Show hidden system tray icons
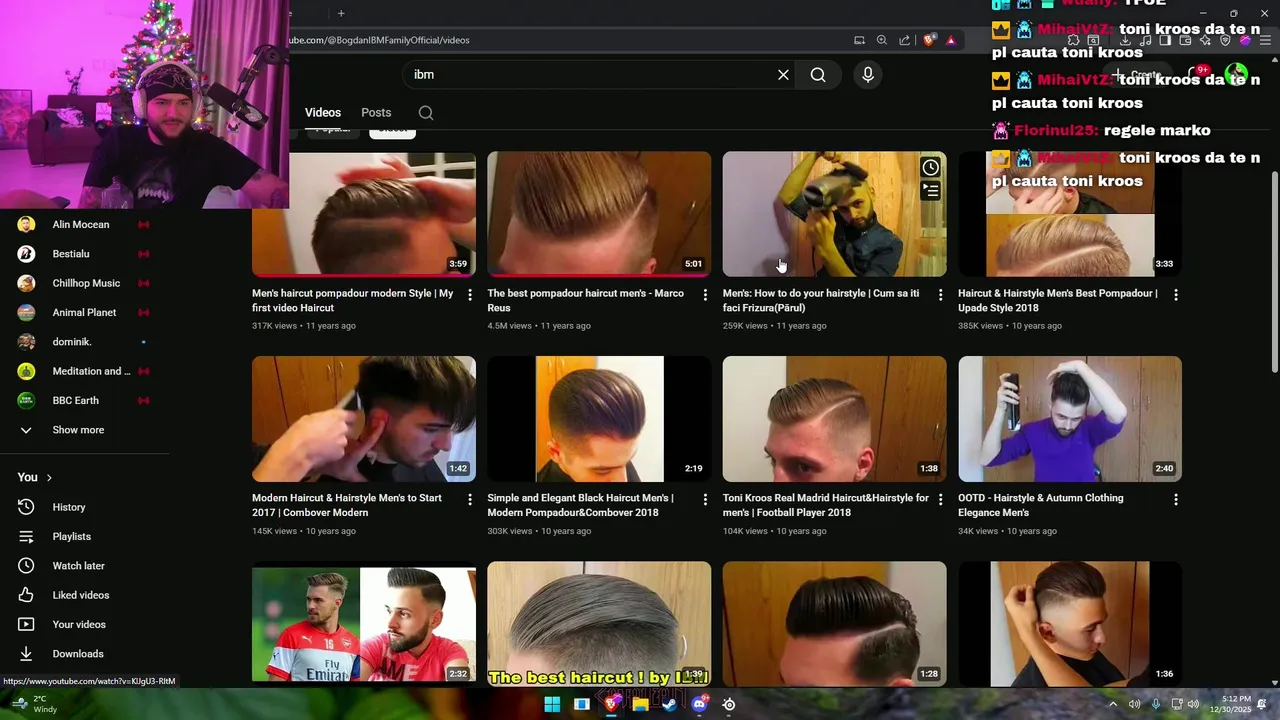 click(1112, 704)
